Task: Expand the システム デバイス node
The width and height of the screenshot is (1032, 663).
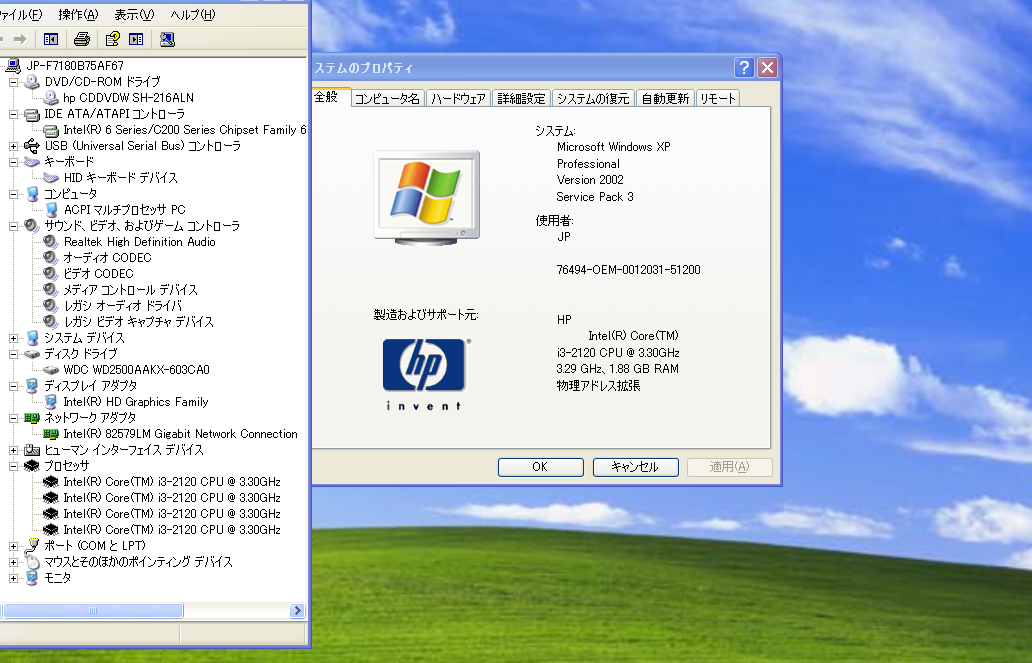Action: [13, 338]
